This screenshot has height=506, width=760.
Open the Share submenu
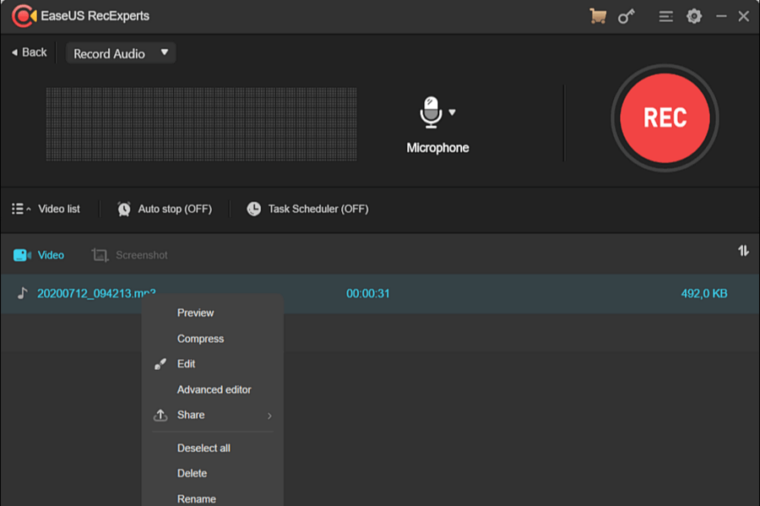coord(213,415)
